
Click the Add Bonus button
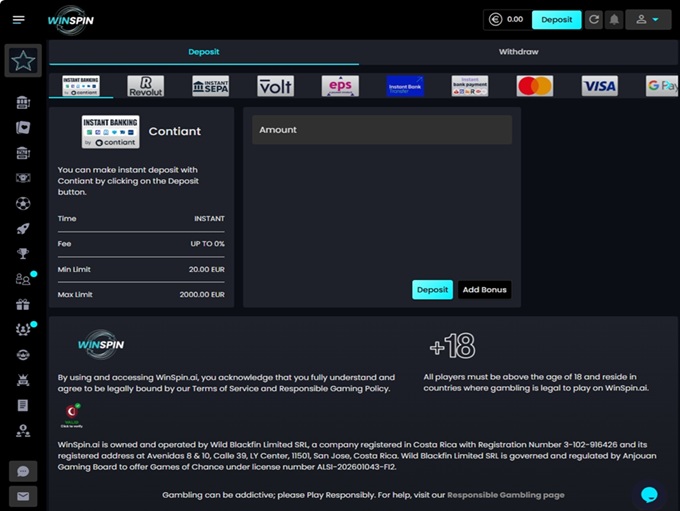[484, 290]
